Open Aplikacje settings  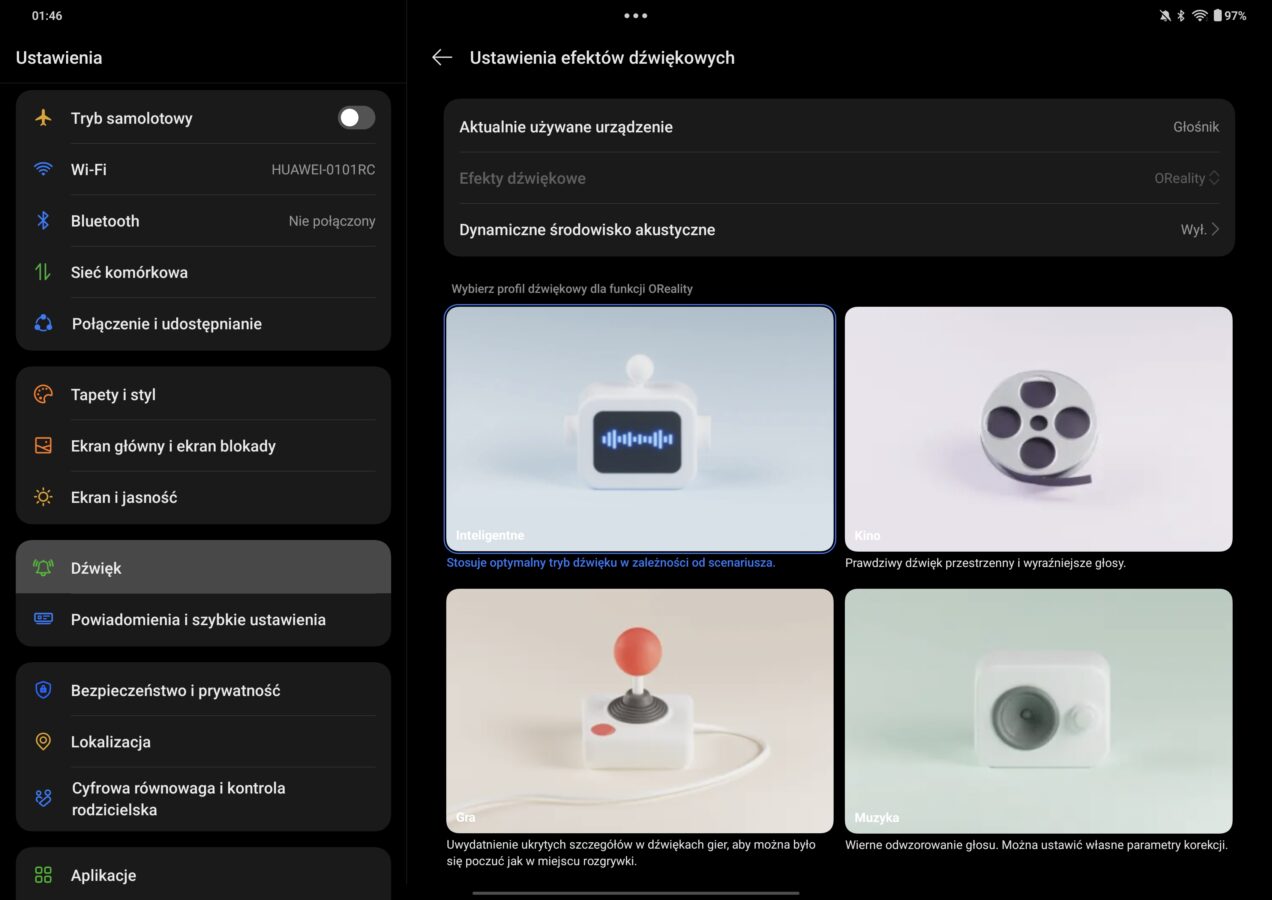[203, 875]
